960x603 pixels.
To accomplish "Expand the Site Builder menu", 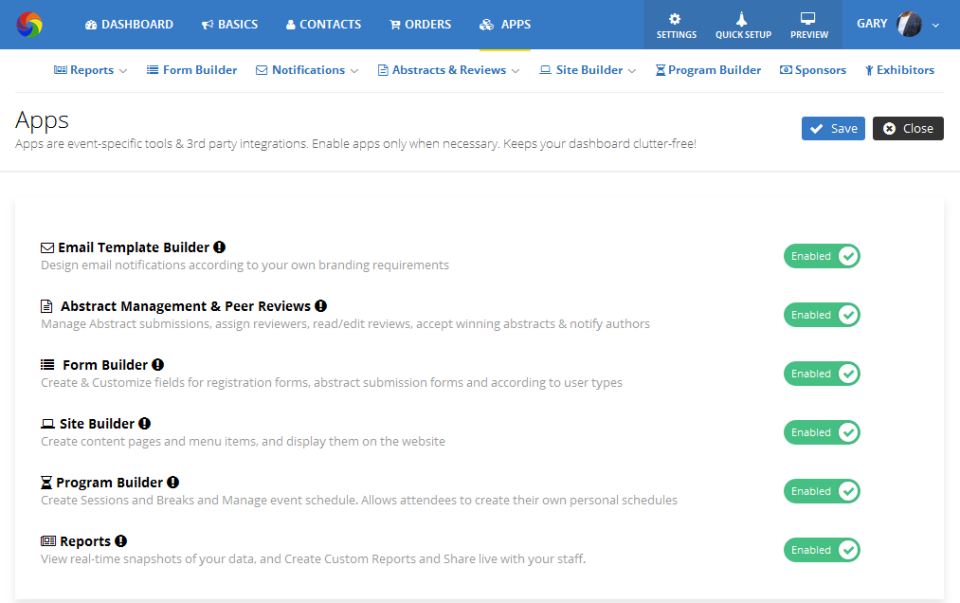I will tap(587, 70).
